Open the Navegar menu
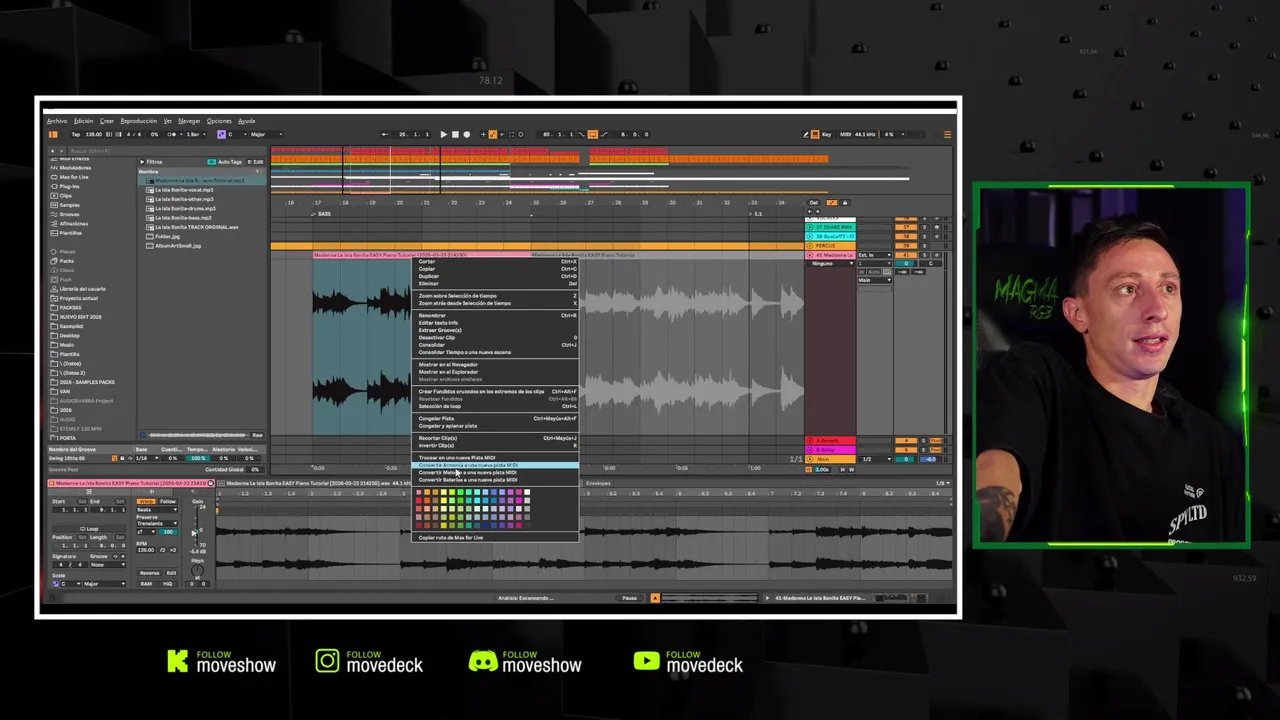The height and width of the screenshot is (720, 1280). (x=189, y=121)
